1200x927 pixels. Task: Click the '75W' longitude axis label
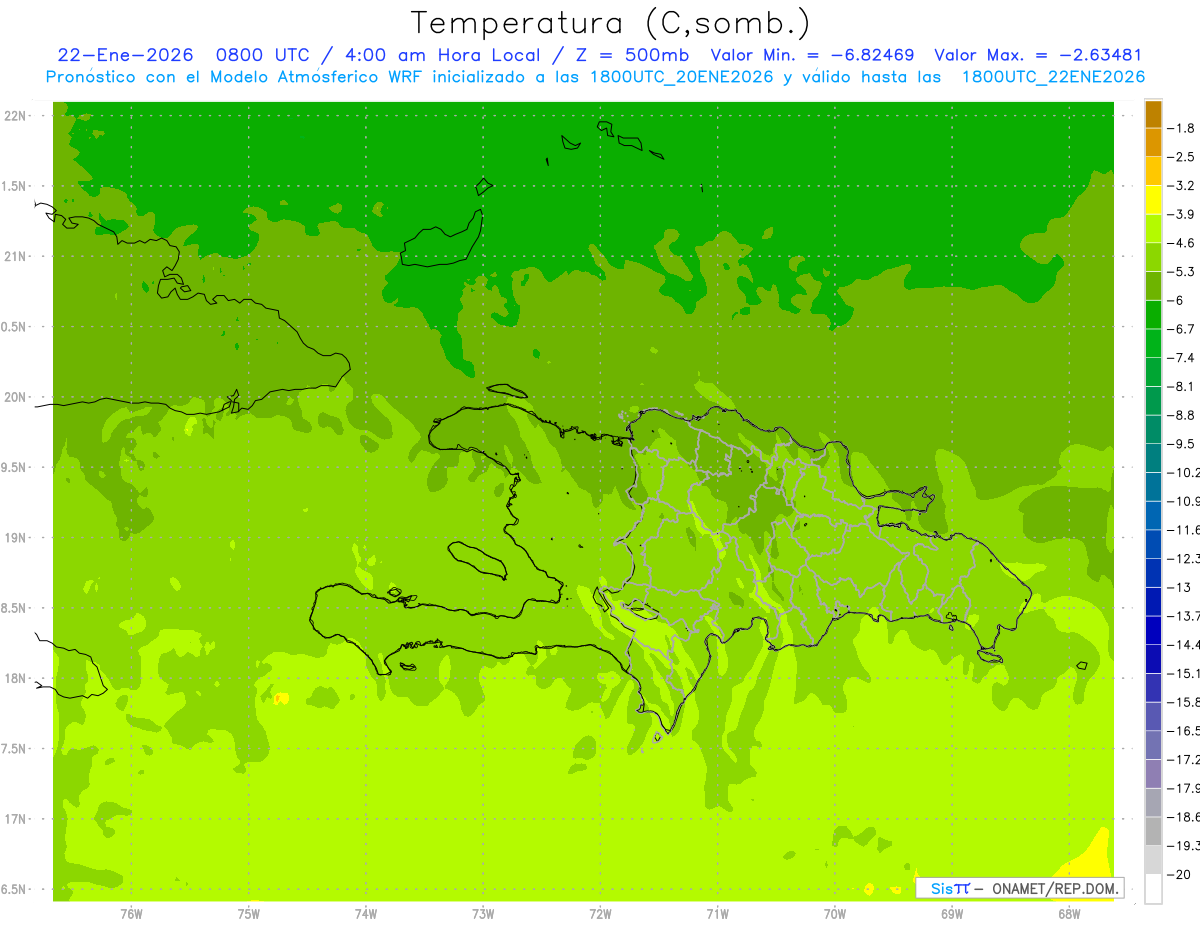(248, 914)
